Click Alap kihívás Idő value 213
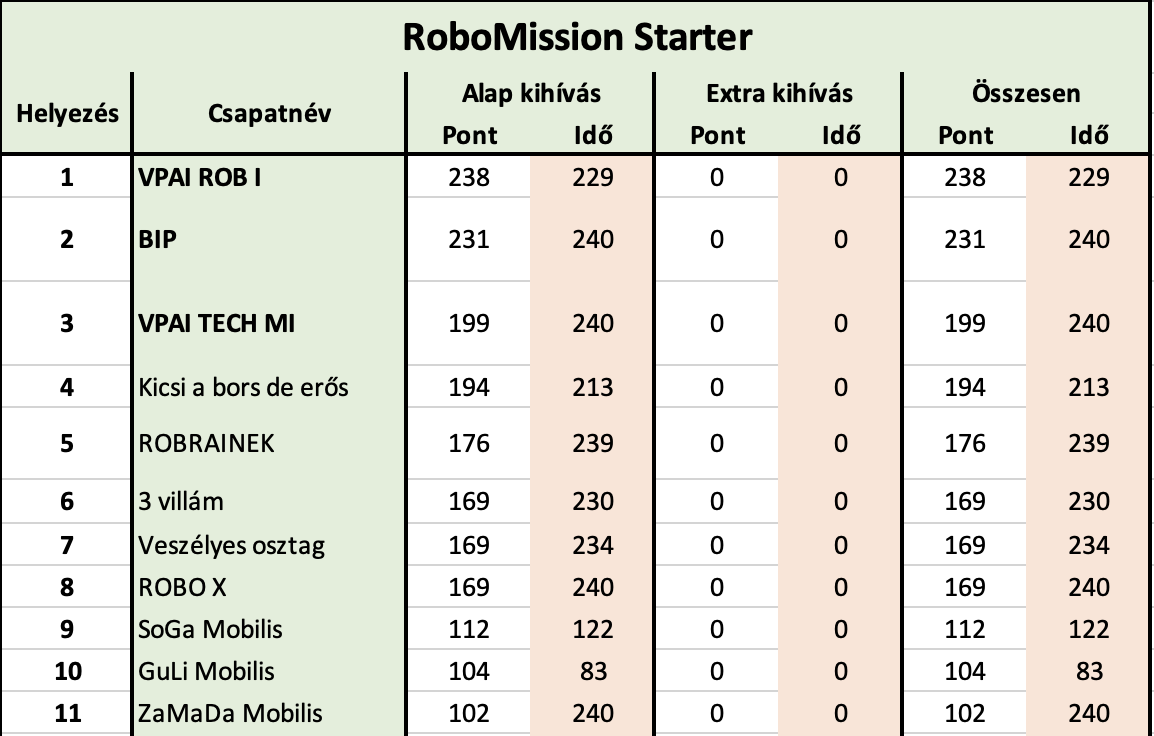This screenshot has width=1154, height=736. [592, 387]
